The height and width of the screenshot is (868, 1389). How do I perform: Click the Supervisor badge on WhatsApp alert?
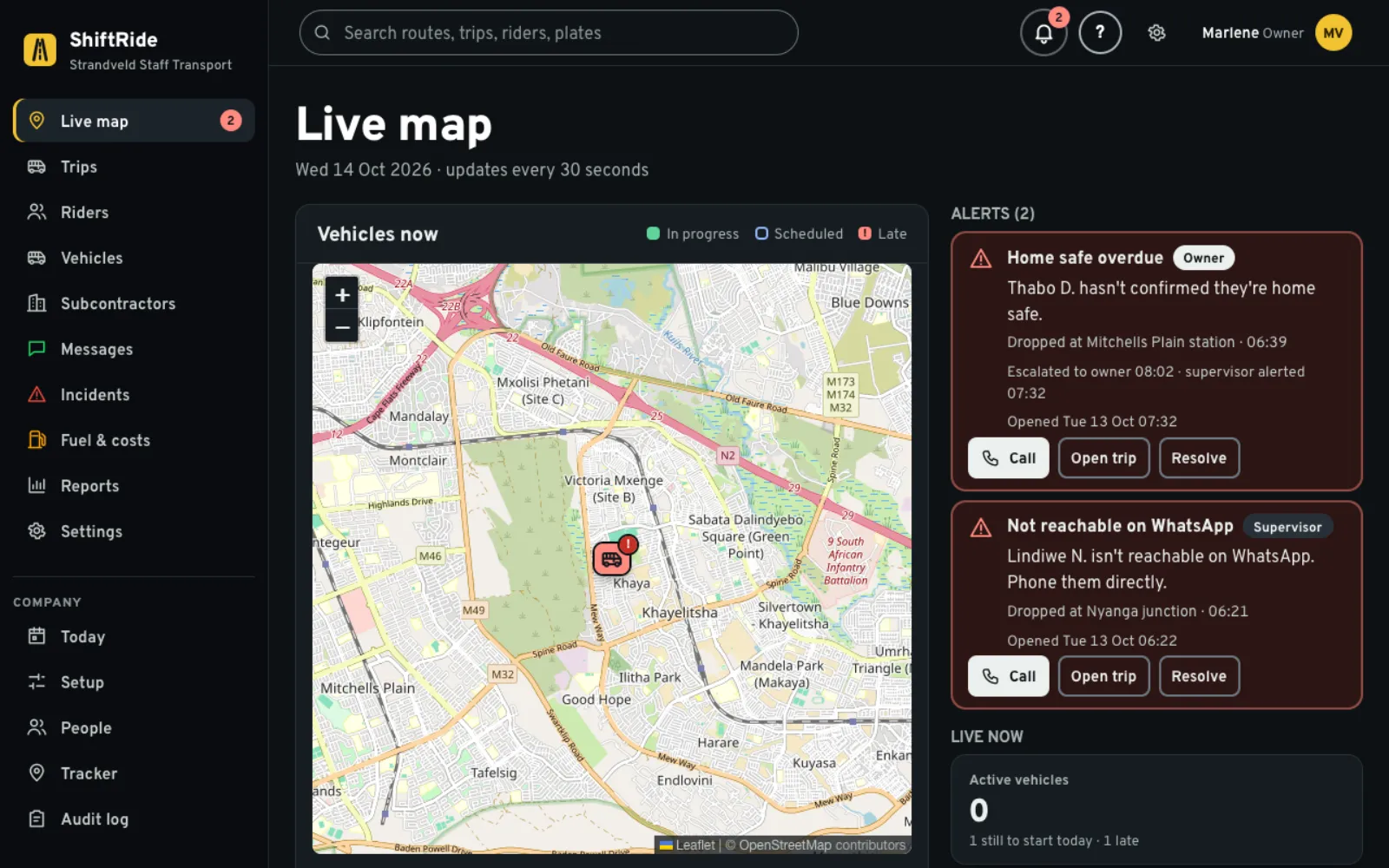point(1287,527)
